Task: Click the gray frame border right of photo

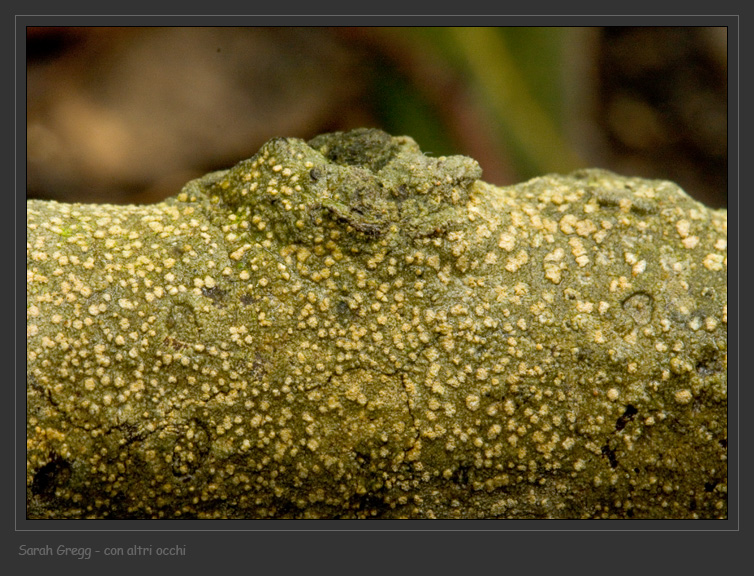Action: coord(732,272)
